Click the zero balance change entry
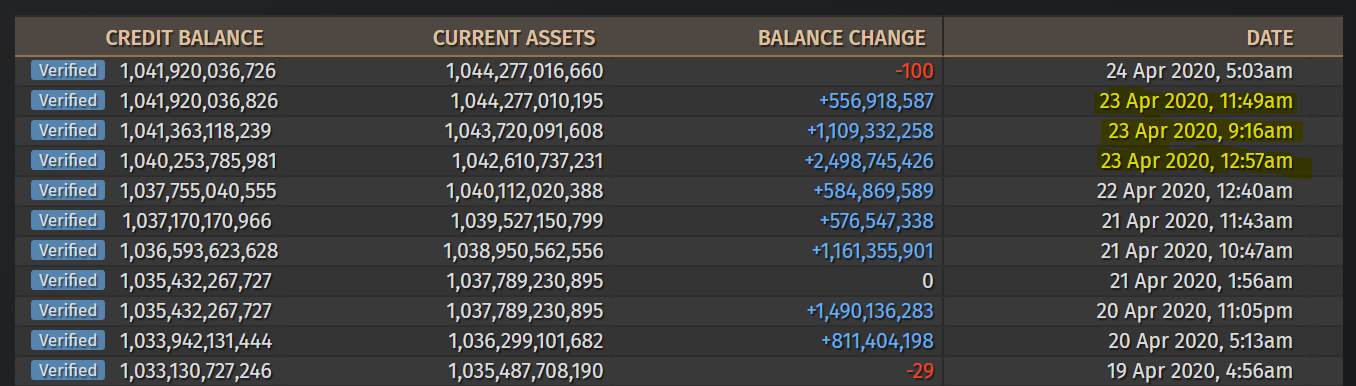The image size is (1356, 386). click(x=928, y=281)
